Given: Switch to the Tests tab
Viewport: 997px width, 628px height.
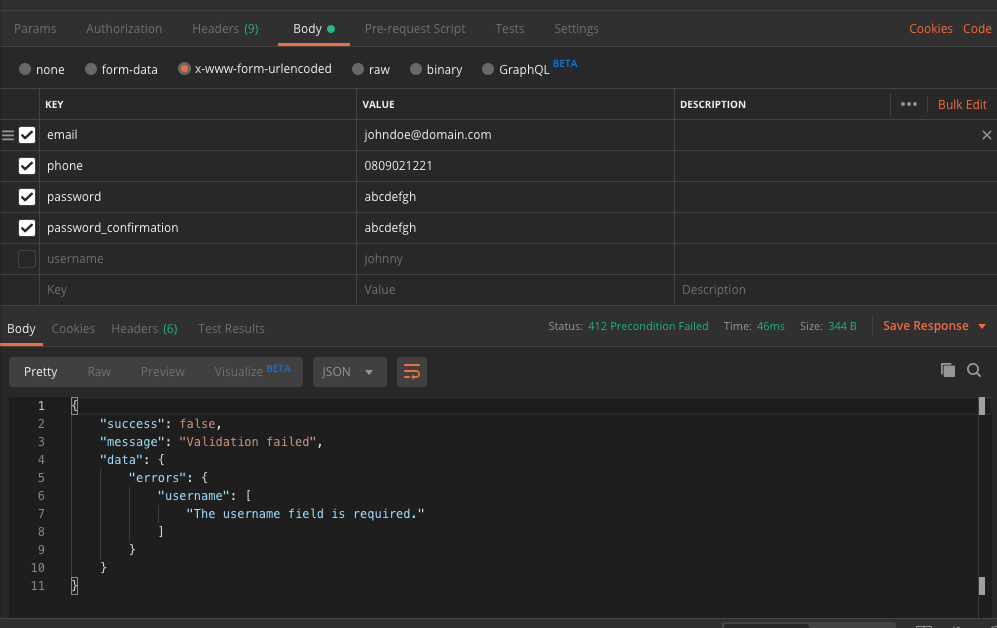Looking at the screenshot, I should 509,29.
